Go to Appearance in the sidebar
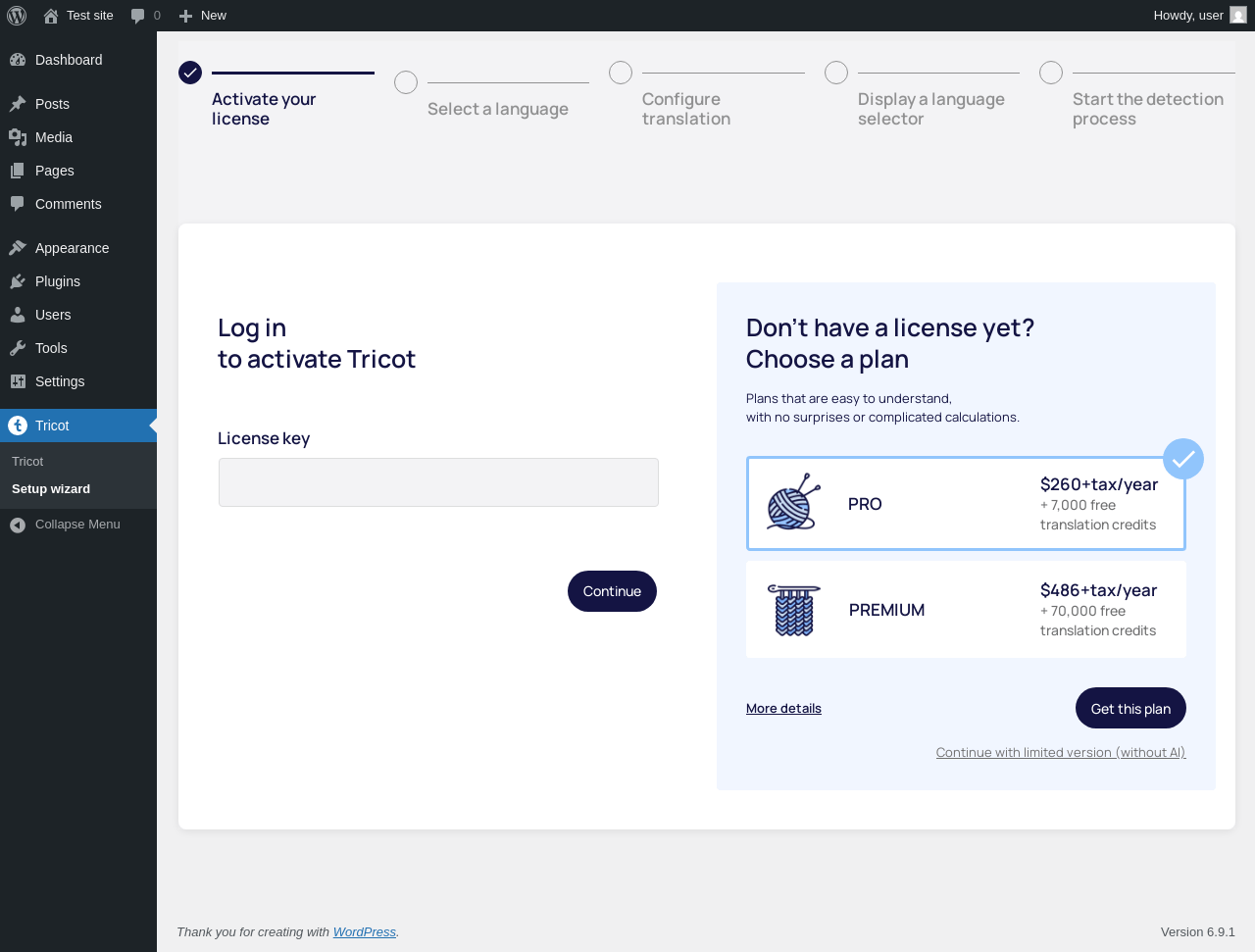Image resolution: width=1255 pixels, height=952 pixels. pos(78,248)
